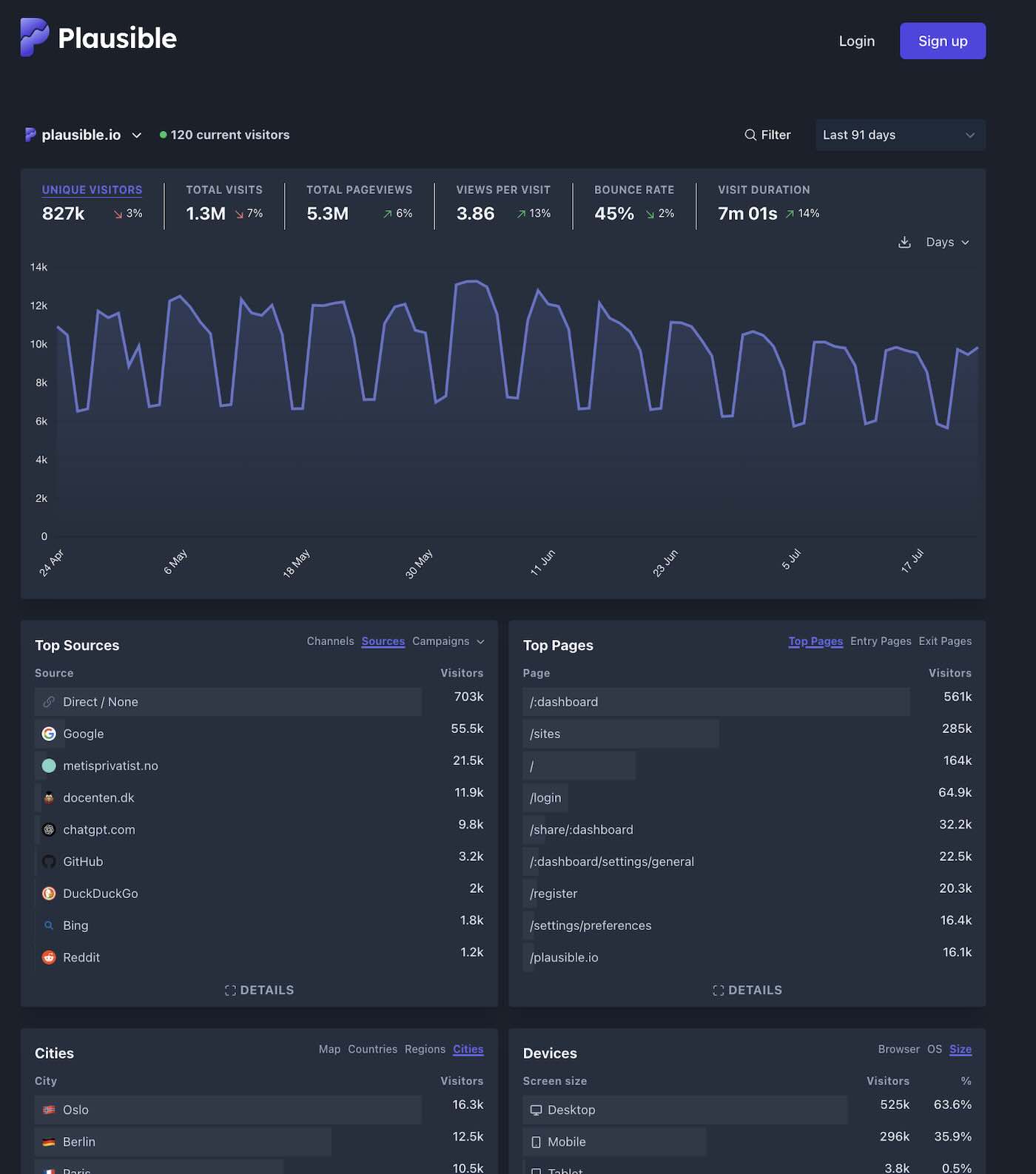Click the Desktop monitor icon in Devices
This screenshot has height=1174, width=1036.
pyautogui.click(x=536, y=1110)
